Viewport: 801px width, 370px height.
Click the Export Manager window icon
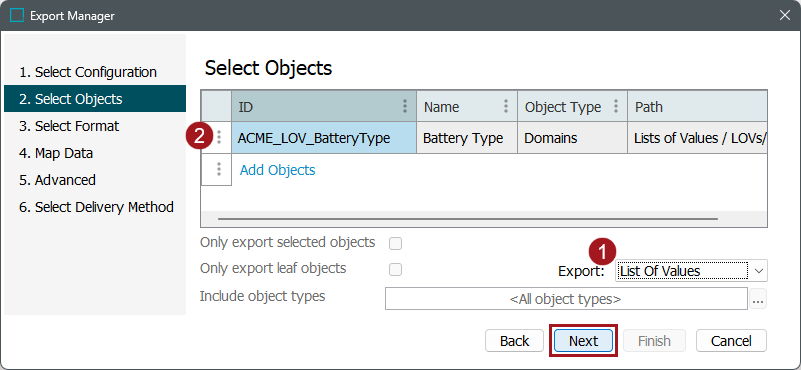click(17, 16)
